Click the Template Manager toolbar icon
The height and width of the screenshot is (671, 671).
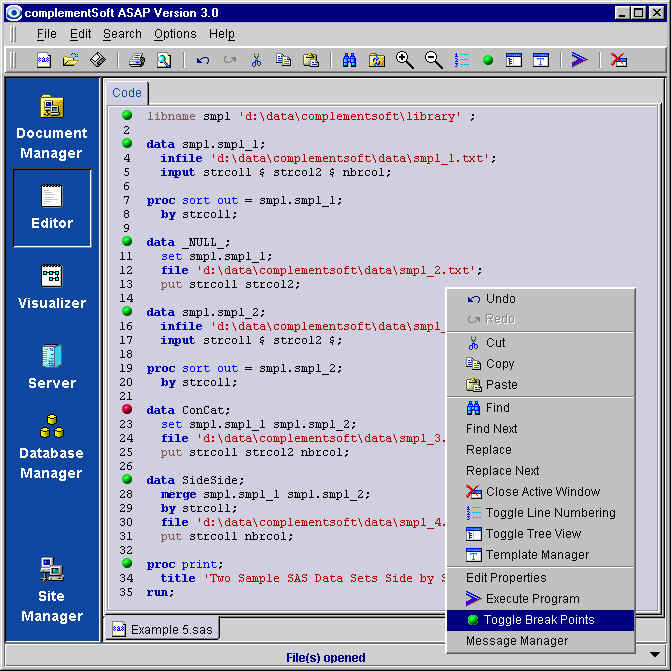tap(541, 60)
